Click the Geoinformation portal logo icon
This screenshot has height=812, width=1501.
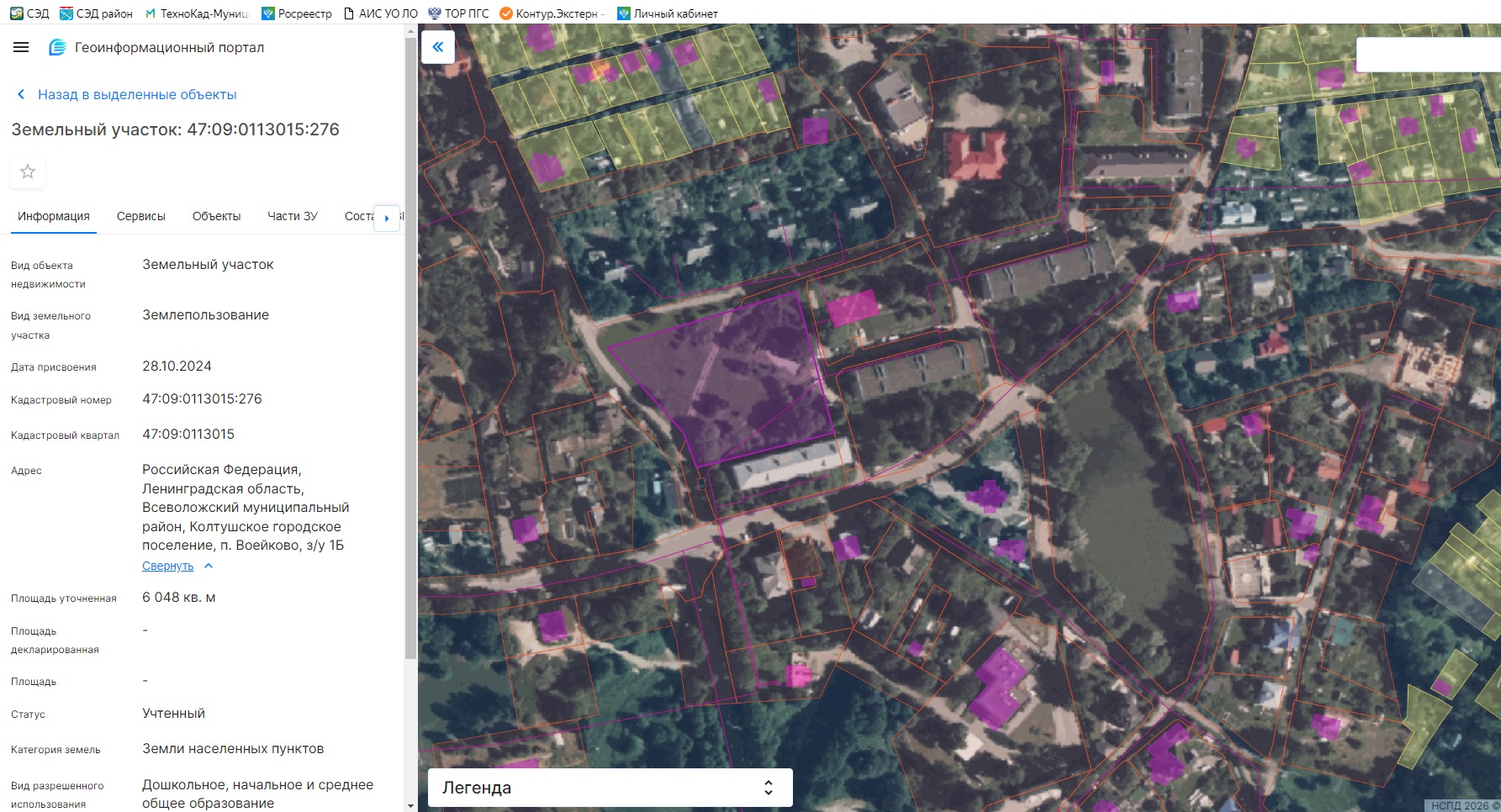pos(57,48)
